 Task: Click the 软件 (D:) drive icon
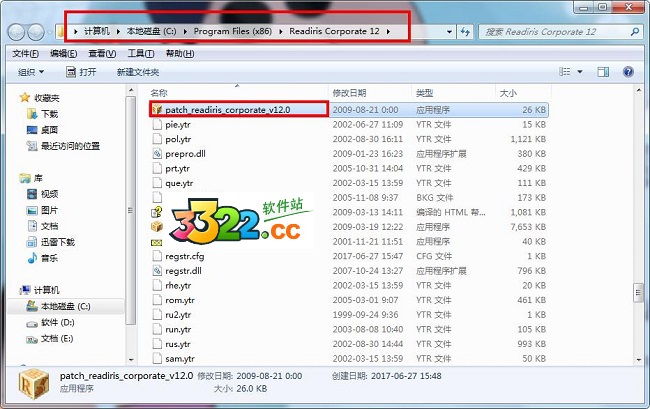pyautogui.click(x=32, y=323)
